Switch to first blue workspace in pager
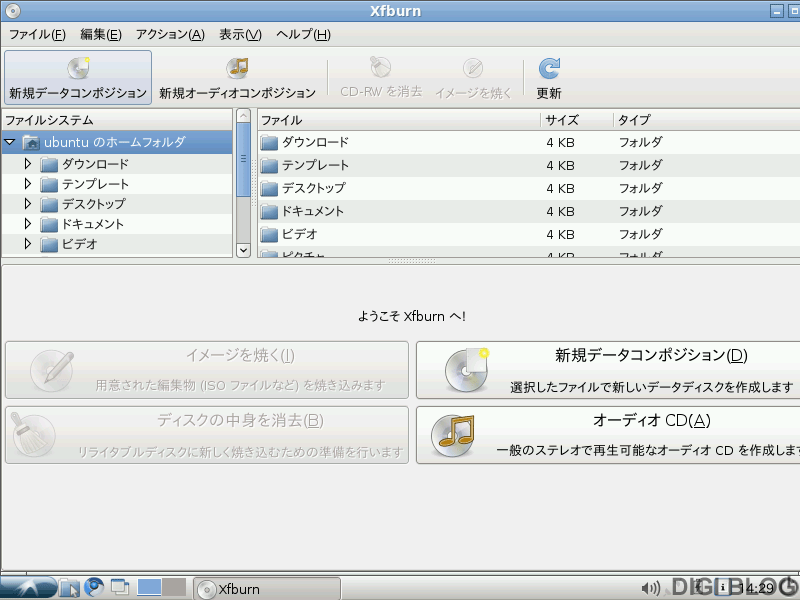This screenshot has height=600, width=800. click(x=149, y=587)
